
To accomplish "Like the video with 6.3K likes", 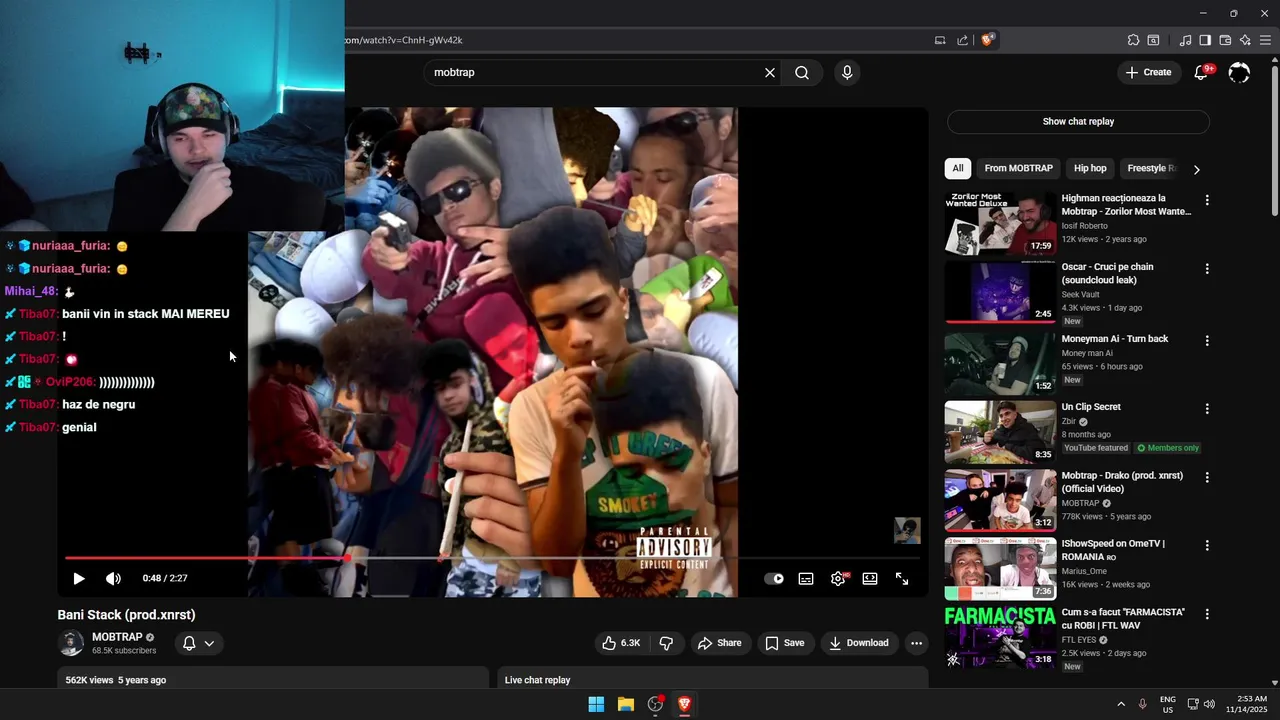I will [x=621, y=643].
